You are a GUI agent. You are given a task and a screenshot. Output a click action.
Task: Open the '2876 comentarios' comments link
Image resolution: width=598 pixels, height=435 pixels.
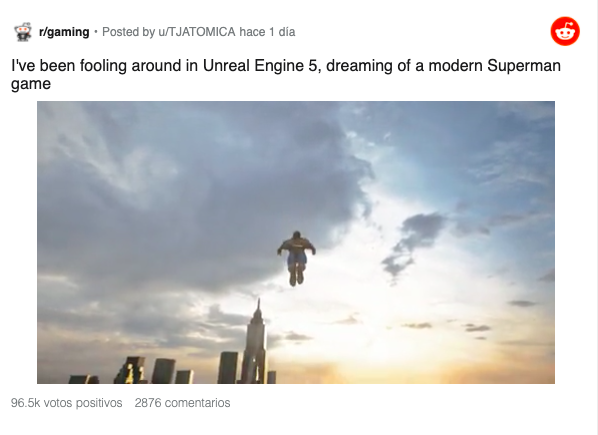[182, 403]
